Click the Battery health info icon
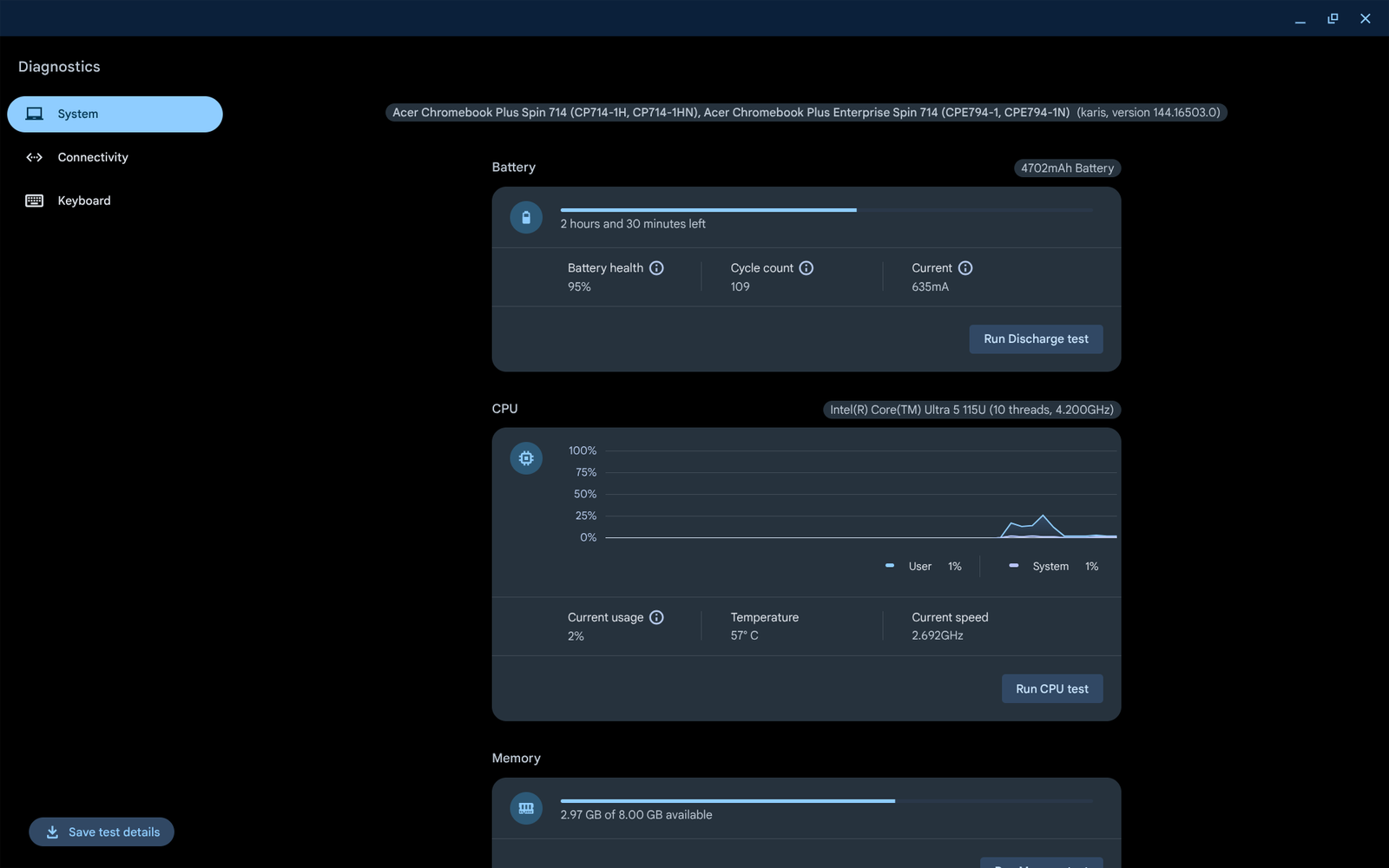 pos(656,268)
